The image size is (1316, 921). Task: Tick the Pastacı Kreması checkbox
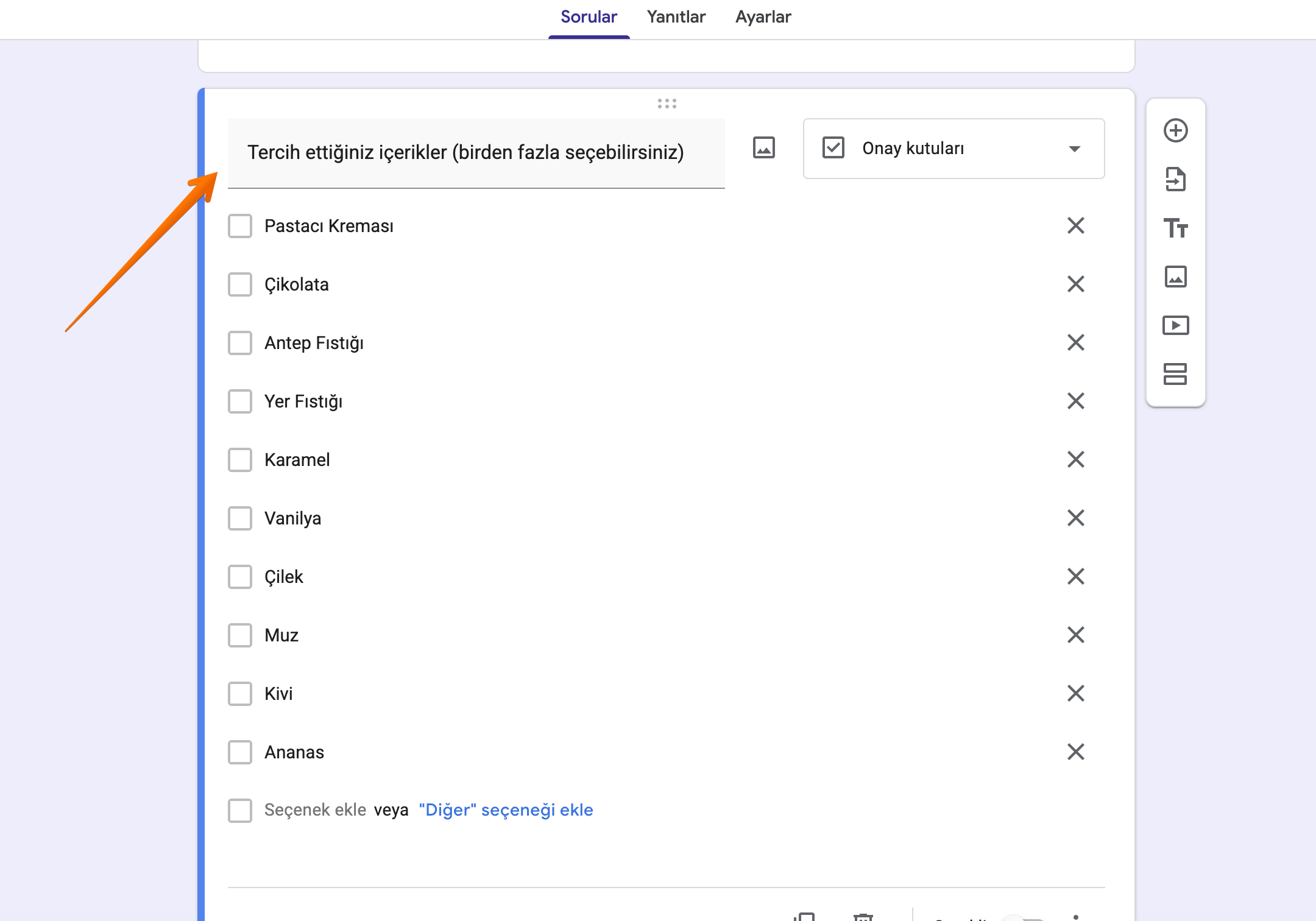click(x=240, y=226)
